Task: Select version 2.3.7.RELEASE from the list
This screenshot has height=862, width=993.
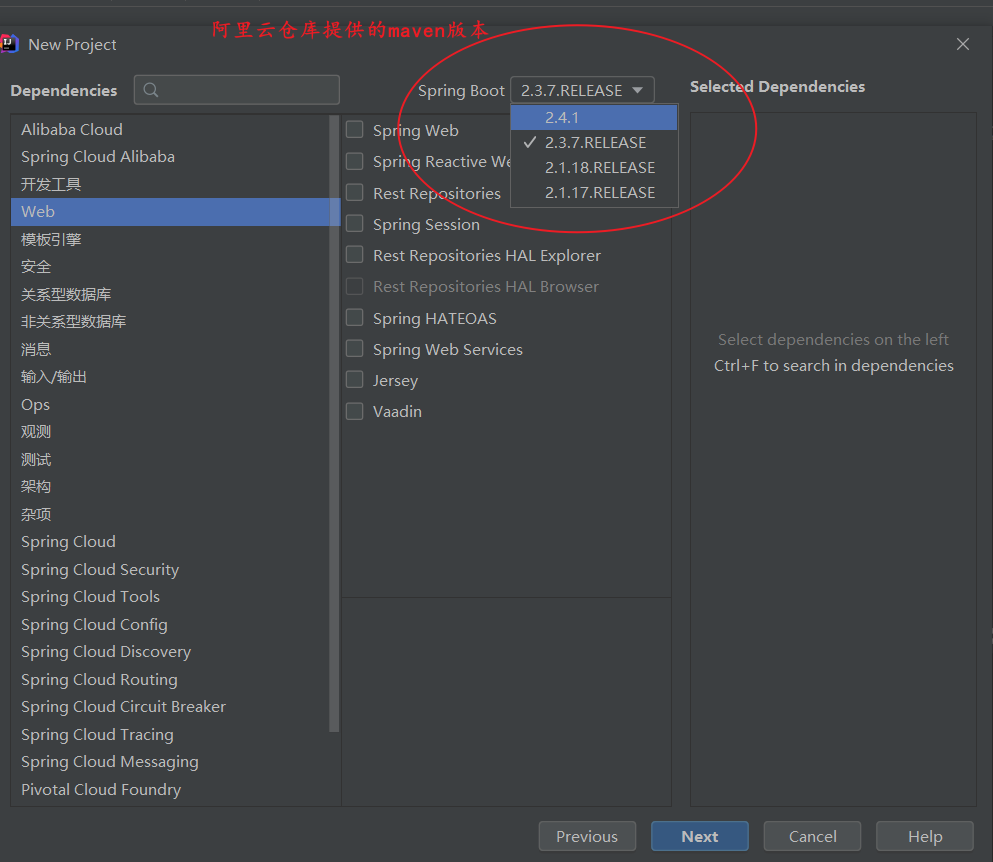Action: (594, 143)
